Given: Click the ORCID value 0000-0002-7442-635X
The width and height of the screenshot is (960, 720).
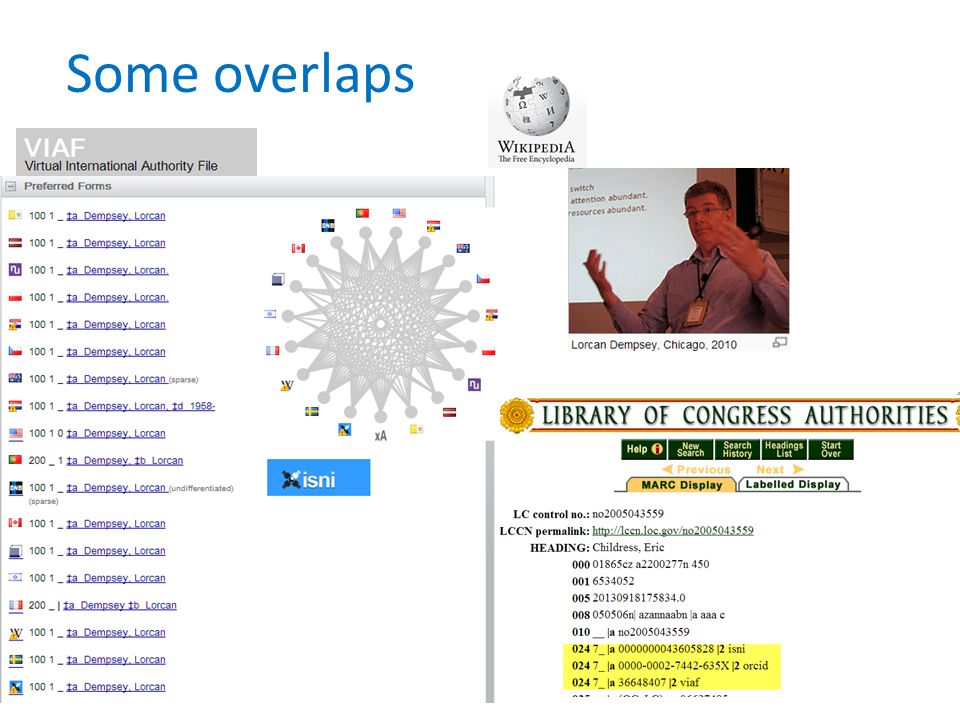Looking at the screenshot, I should point(673,666).
